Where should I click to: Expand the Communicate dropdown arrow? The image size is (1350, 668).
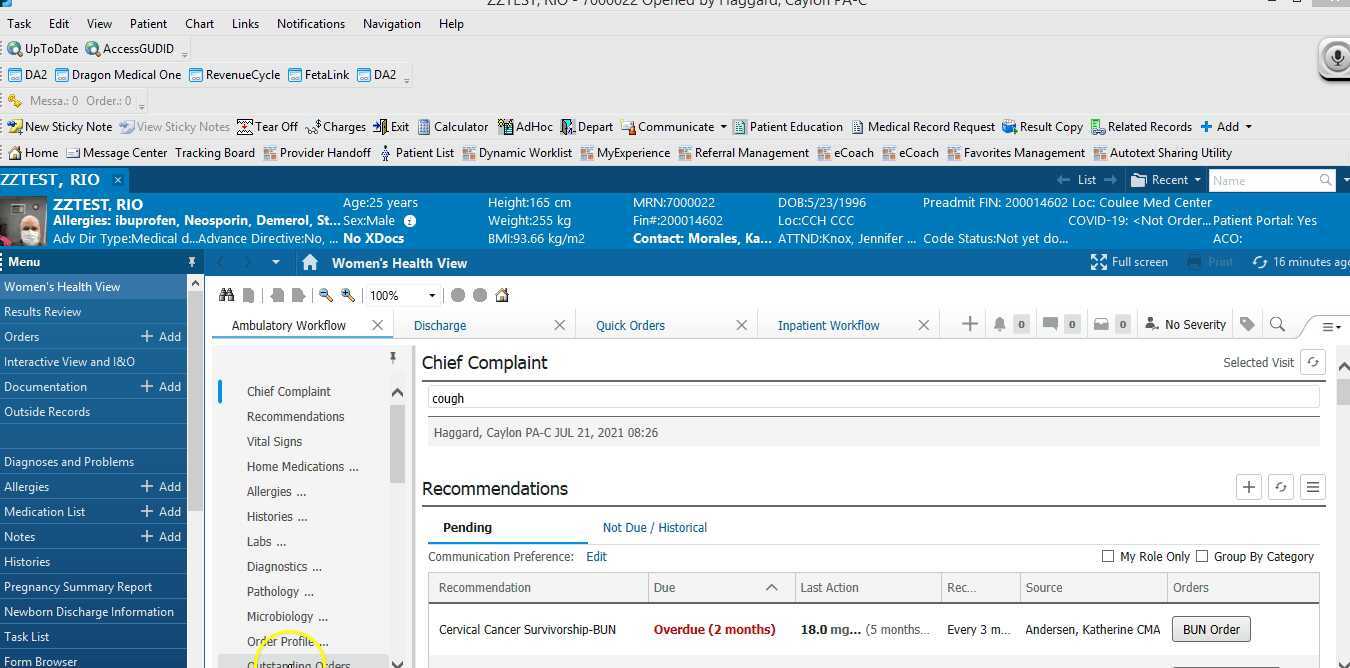tap(726, 126)
